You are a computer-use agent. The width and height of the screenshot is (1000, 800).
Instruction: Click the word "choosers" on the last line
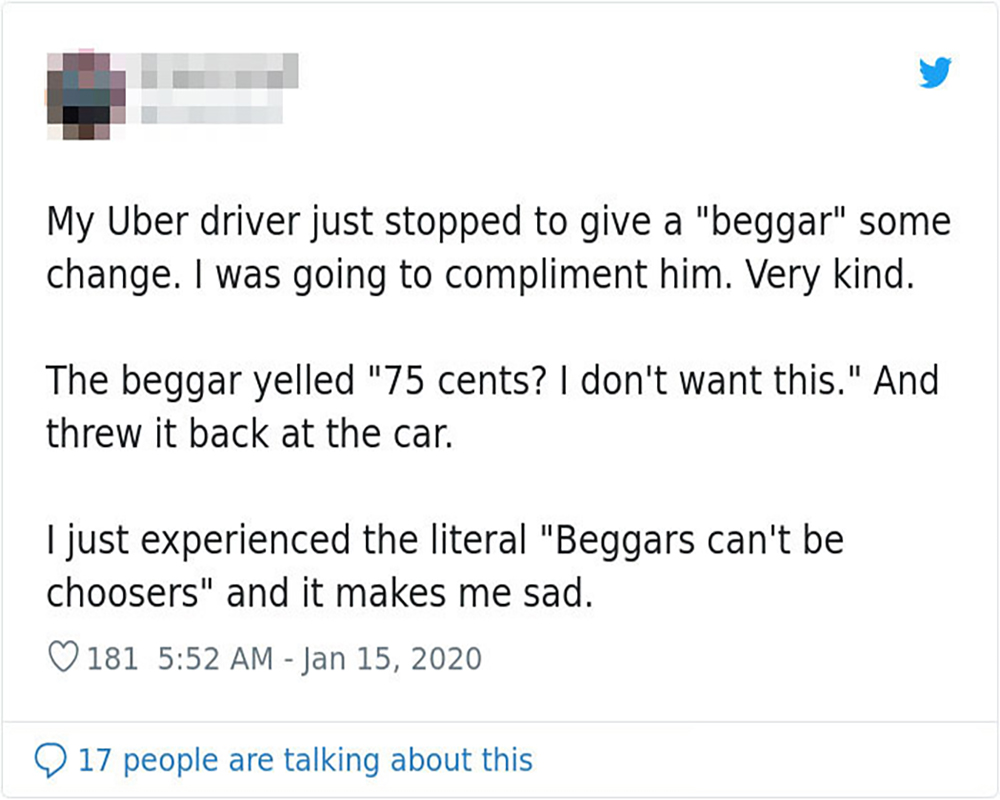pyautogui.click(x=121, y=594)
